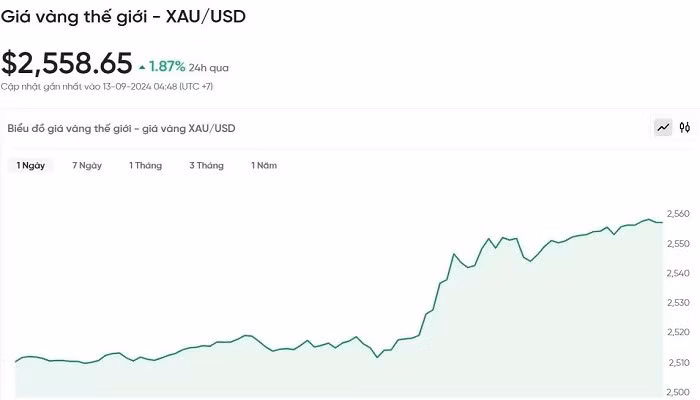Image resolution: width=700 pixels, height=400 pixels.
Task: Click the 2,540 y-axis label
Action: [x=677, y=273]
